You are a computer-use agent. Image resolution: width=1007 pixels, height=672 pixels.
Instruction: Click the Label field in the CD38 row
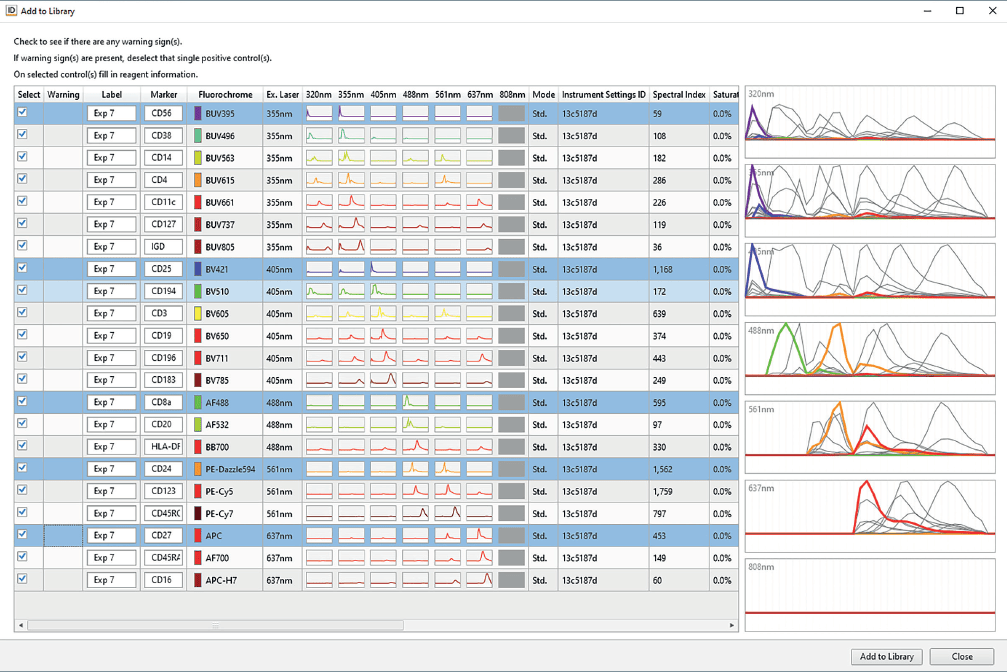tap(111, 136)
